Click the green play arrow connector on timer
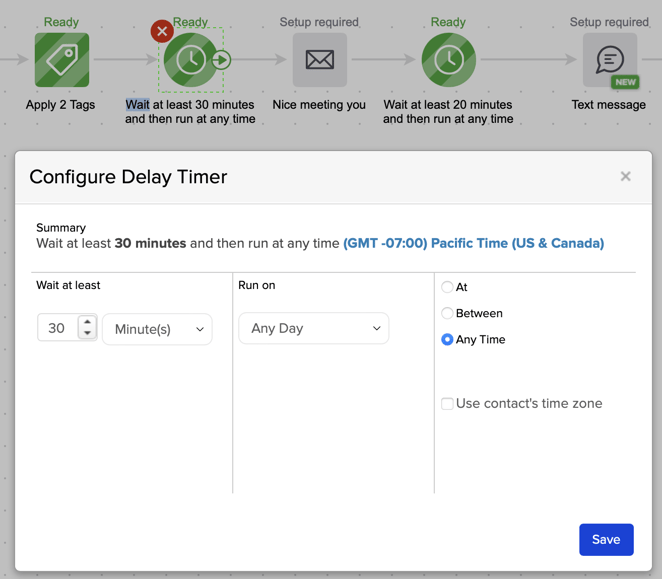 click(x=222, y=60)
